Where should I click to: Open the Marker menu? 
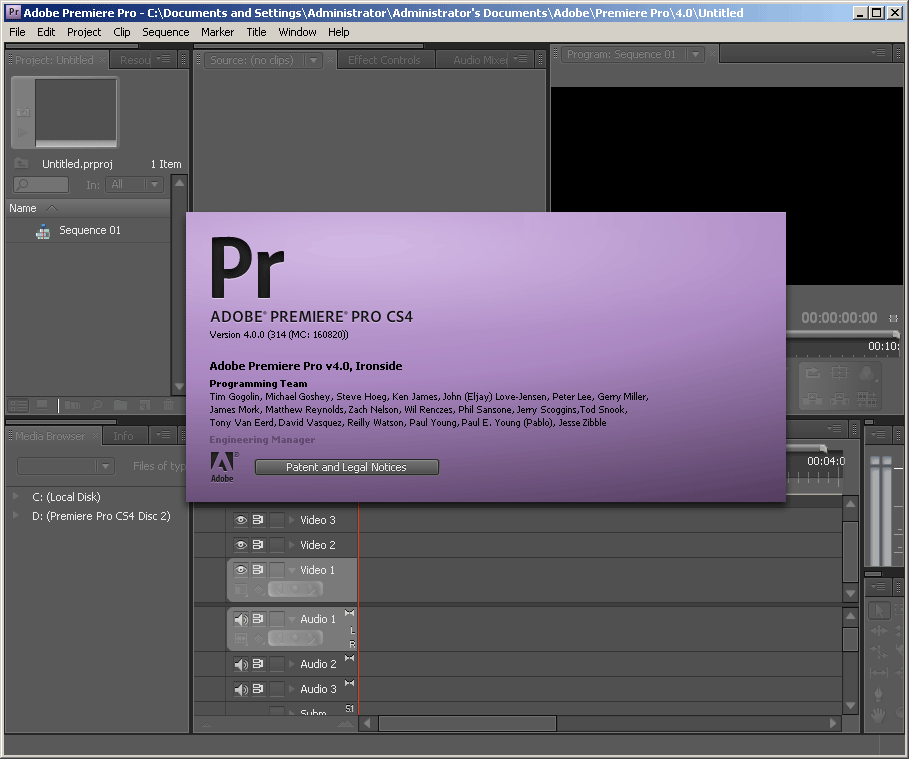(217, 32)
